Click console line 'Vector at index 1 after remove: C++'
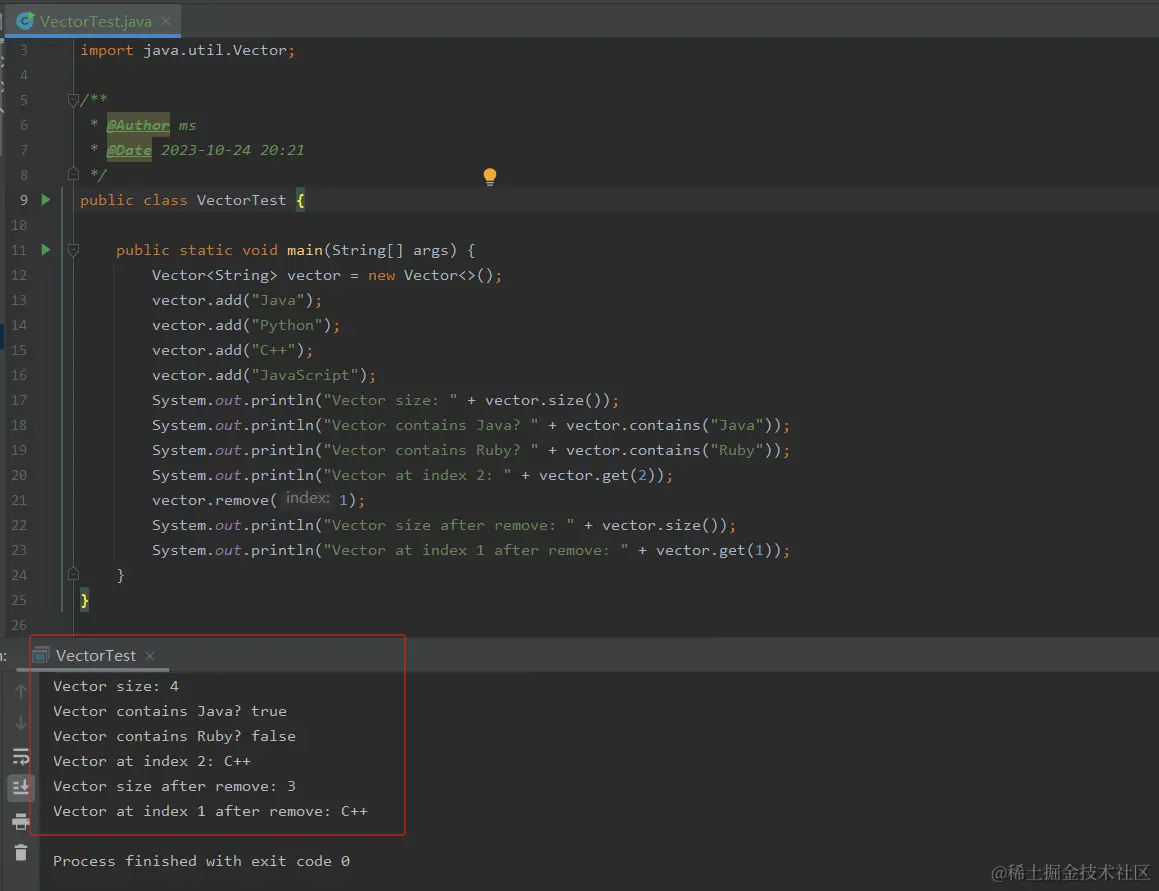Viewport: 1159px width, 891px height. [x=210, y=811]
